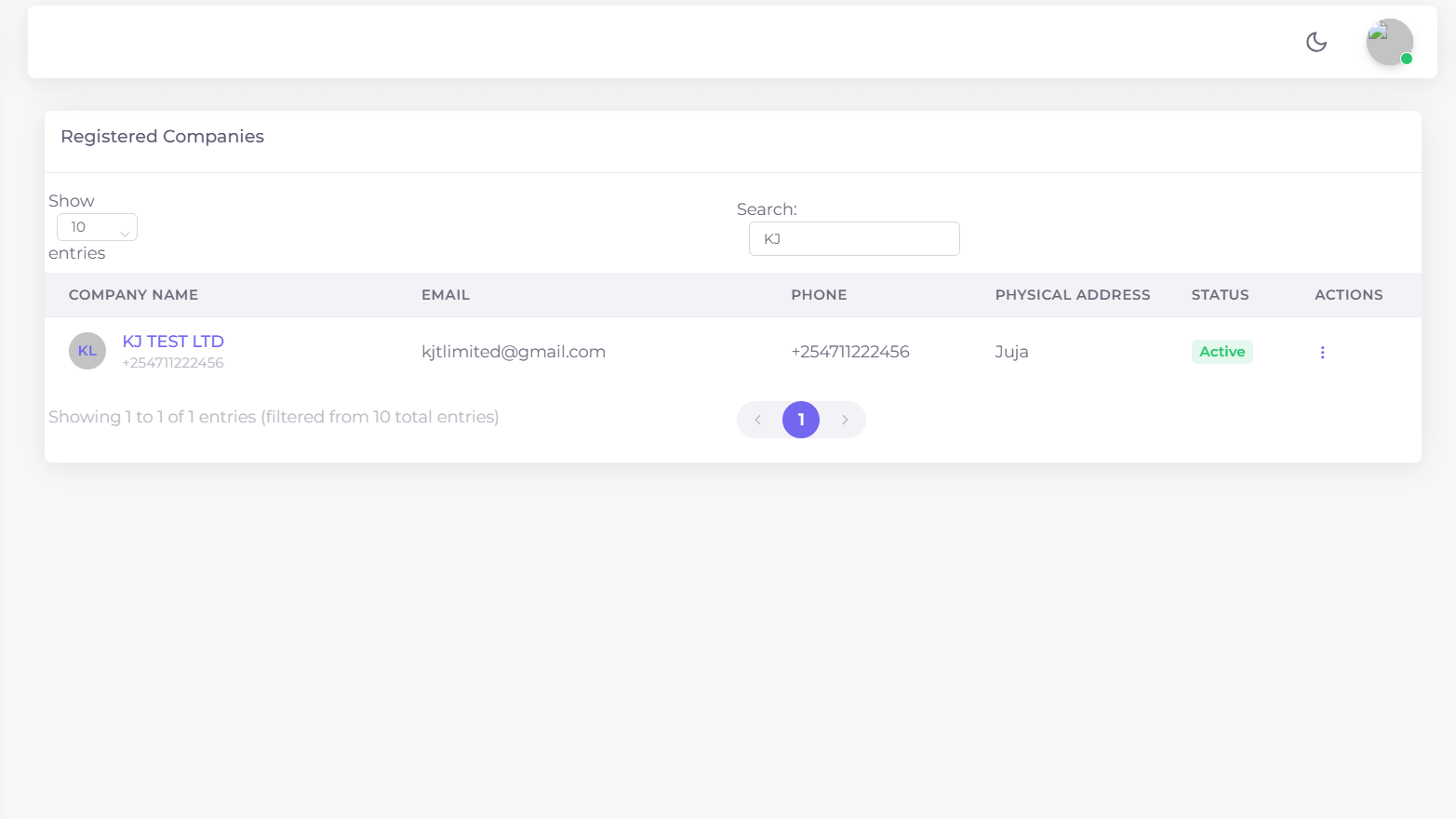Go to the next page with right chevron

(845, 420)
